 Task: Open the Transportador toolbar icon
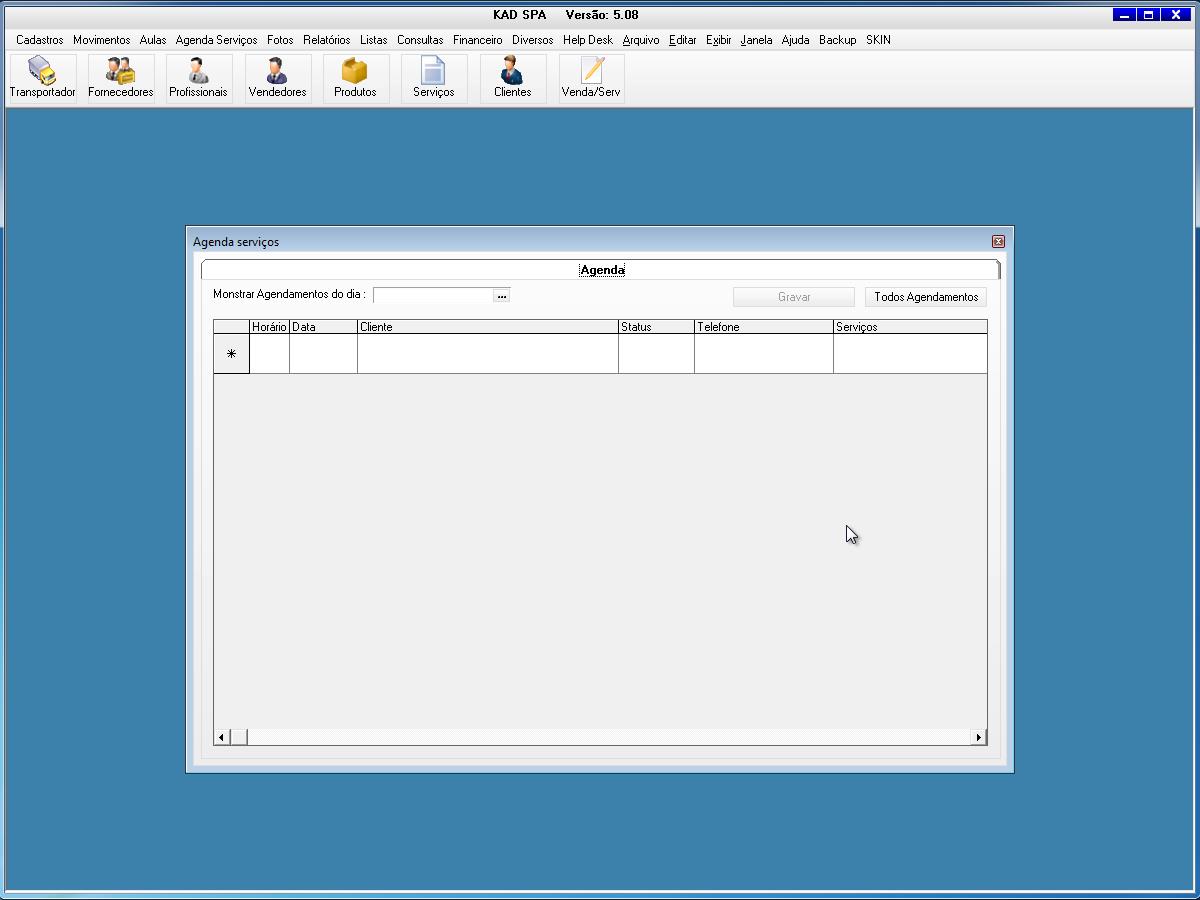(43, 78)
